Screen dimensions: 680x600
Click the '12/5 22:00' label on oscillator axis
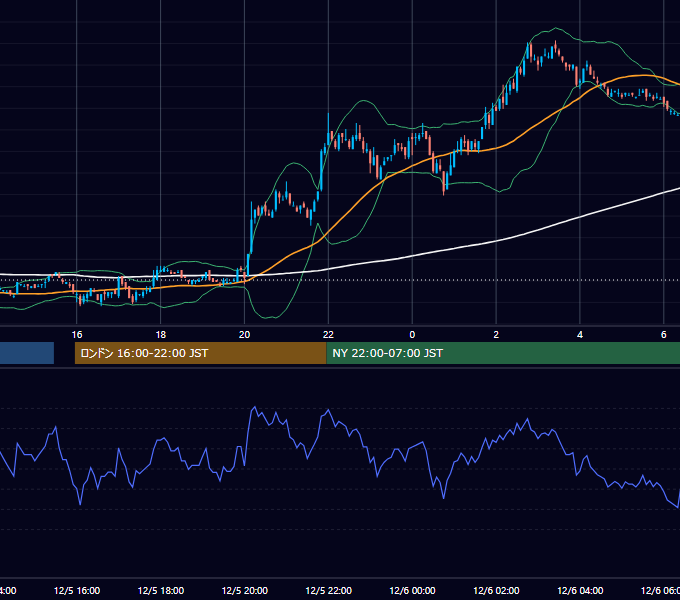[328, 590]
